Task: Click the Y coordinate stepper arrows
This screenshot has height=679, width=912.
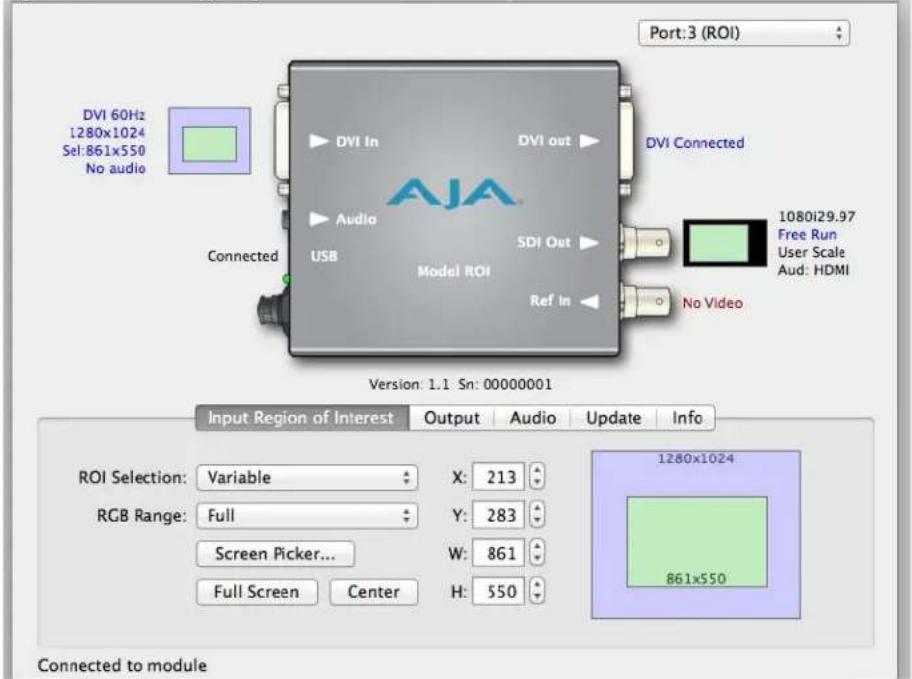Action: click(x=537, y=514)
